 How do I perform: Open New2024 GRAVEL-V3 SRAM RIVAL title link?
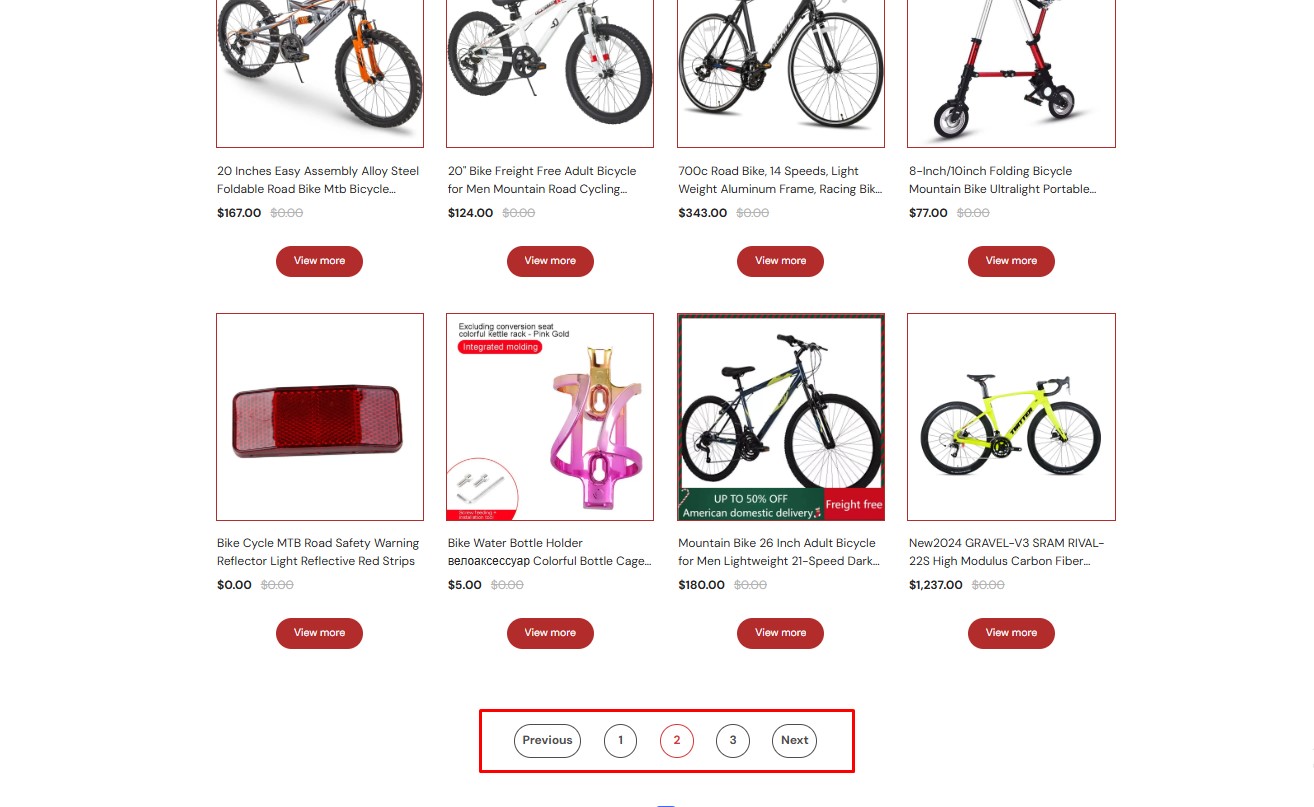[1006, 552]
